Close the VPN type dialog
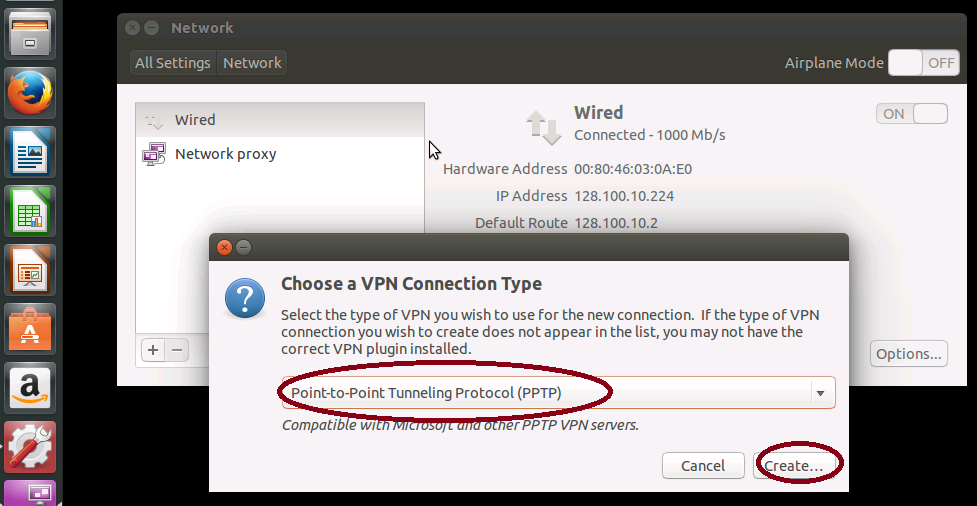977x506 pixels. coord(224,247)
